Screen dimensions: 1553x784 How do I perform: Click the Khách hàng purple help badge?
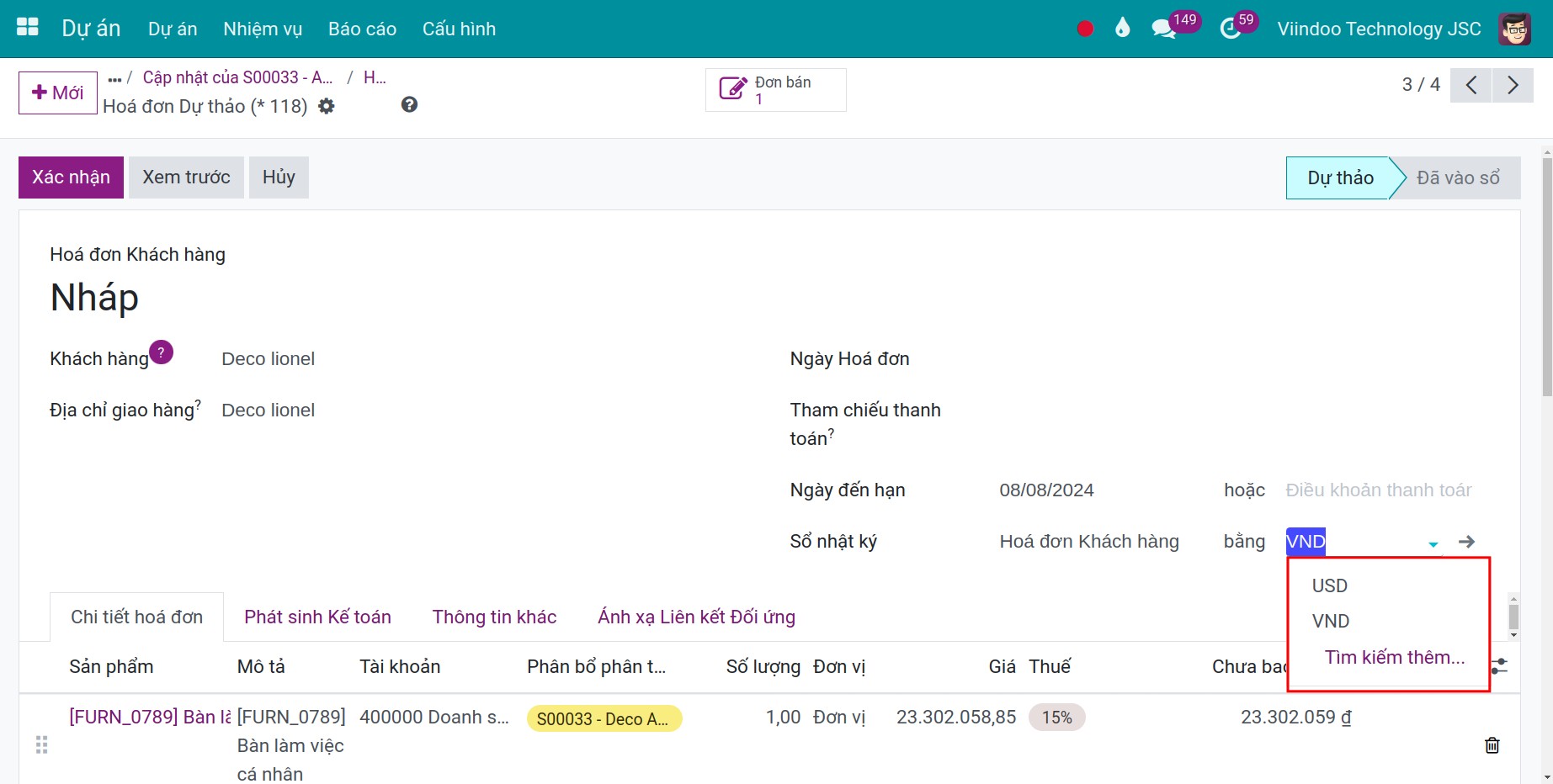[x=161, y=352]
